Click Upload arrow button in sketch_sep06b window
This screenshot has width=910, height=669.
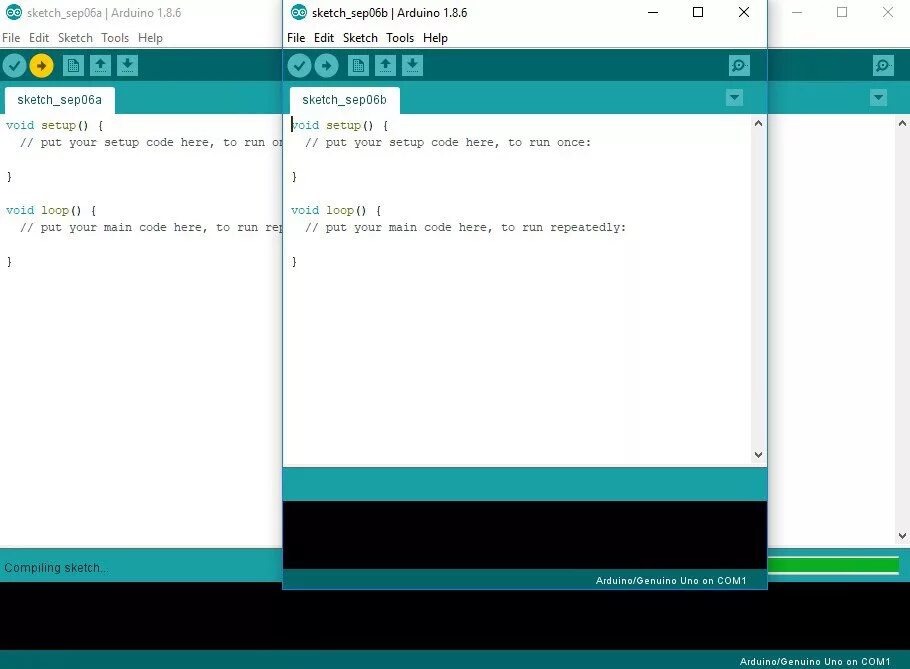click(327, 66)
